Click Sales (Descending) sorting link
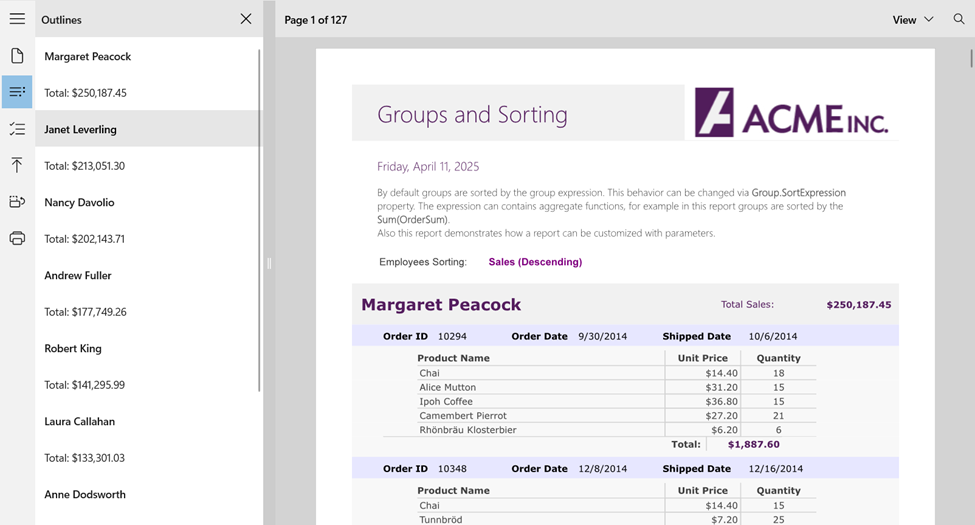Screen dimensions: 975x525 (535, 262)
